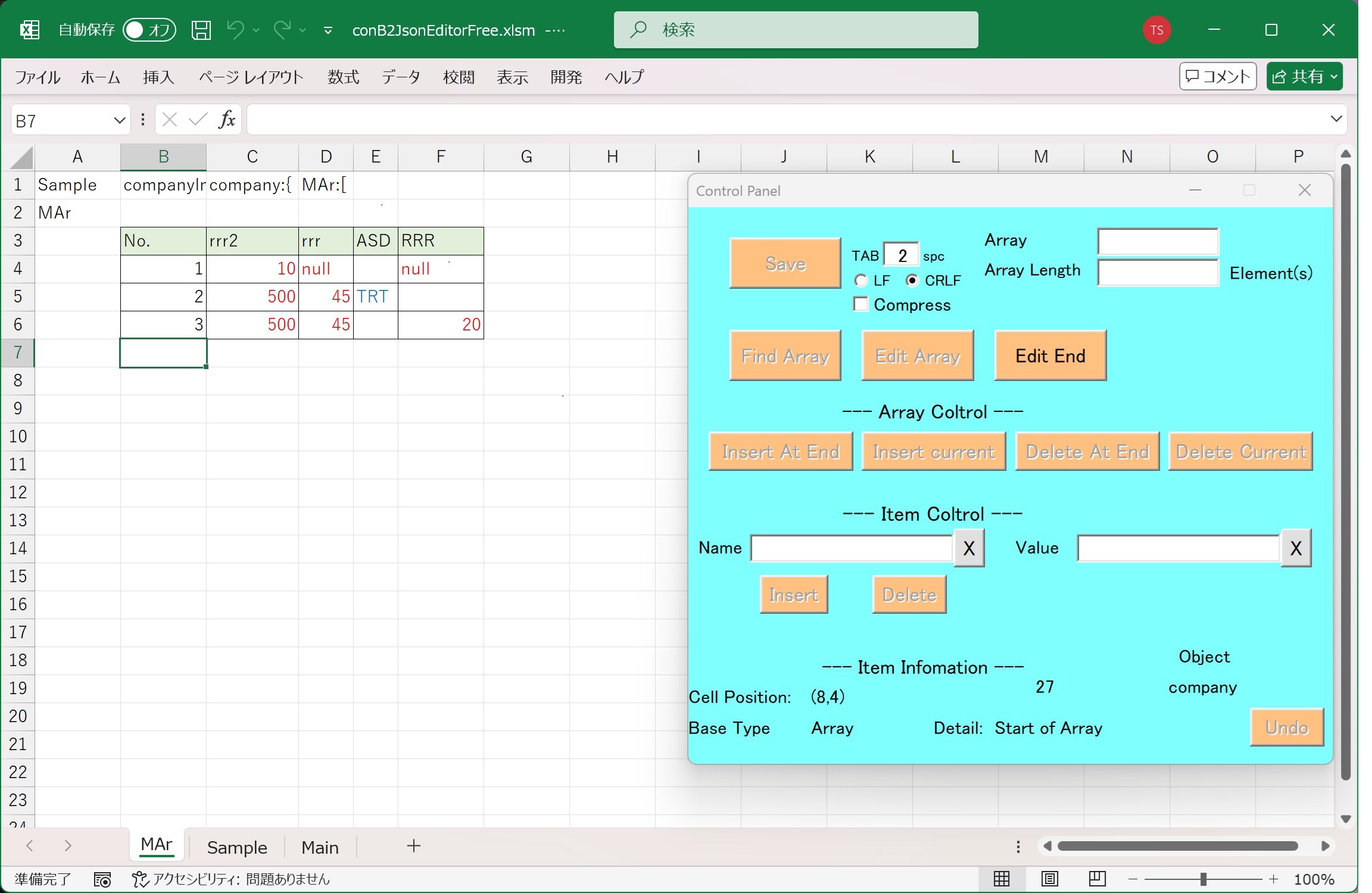Click the macro recording status bar icon
The height and width of the screenshot is (893, 1372).
102,879
